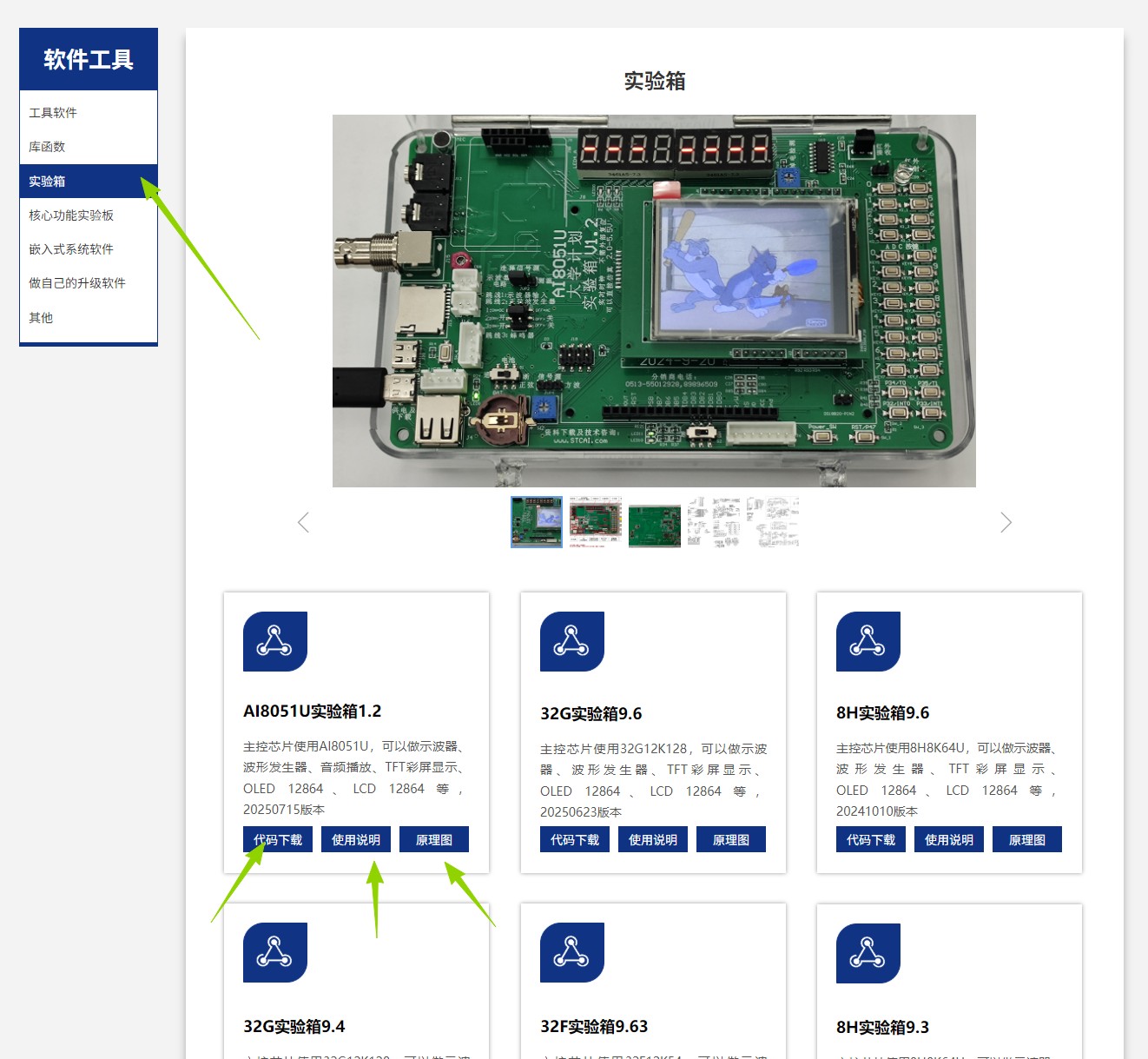Screen dimensions: 1148x1059
Task: Open 使用说明 for 32G实验箱9.6
Action: [653, 840]
